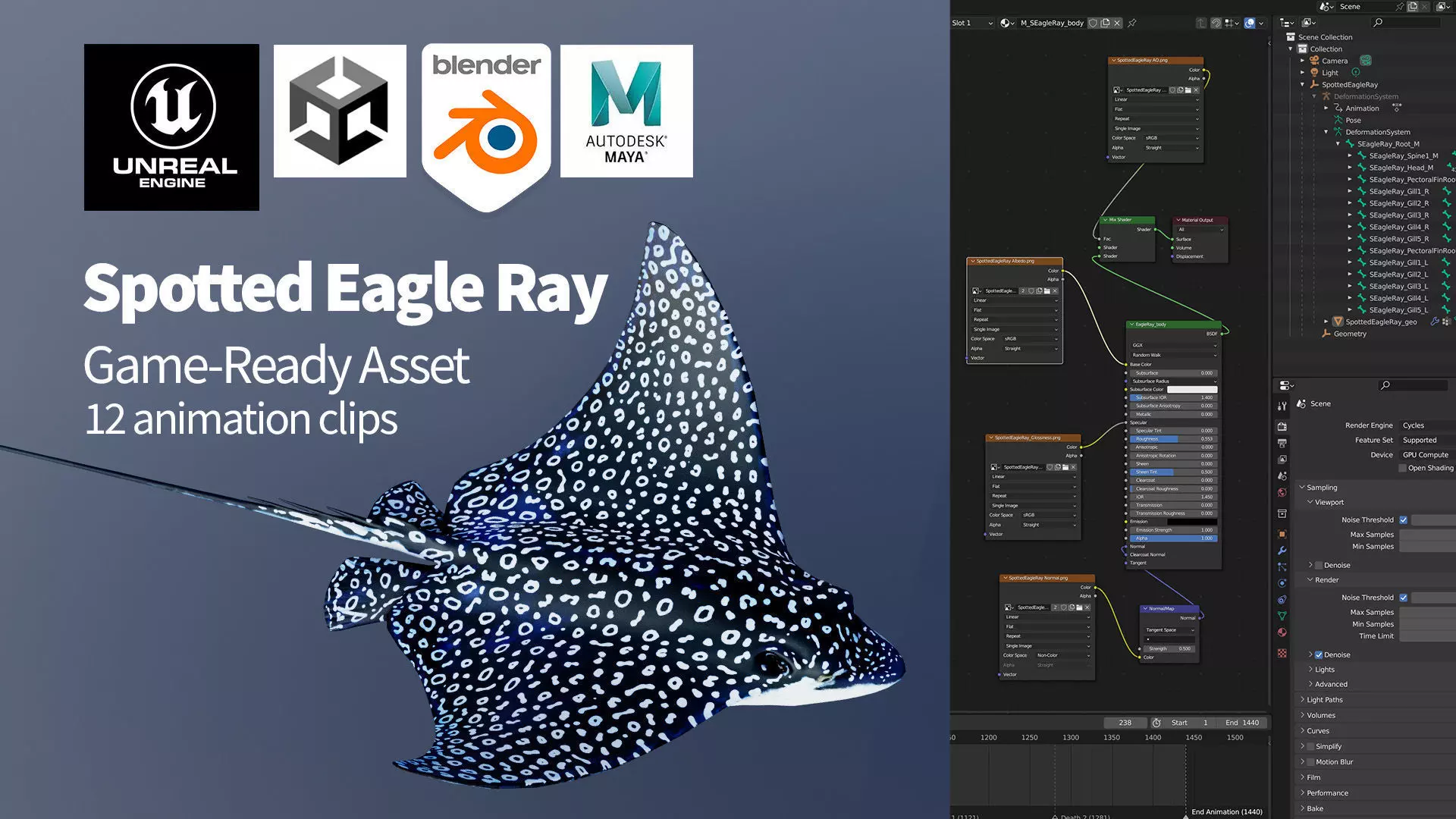1456x819 pixels.
Task: Disable the Render Denoise checkbox
Action: [1319, 654]
